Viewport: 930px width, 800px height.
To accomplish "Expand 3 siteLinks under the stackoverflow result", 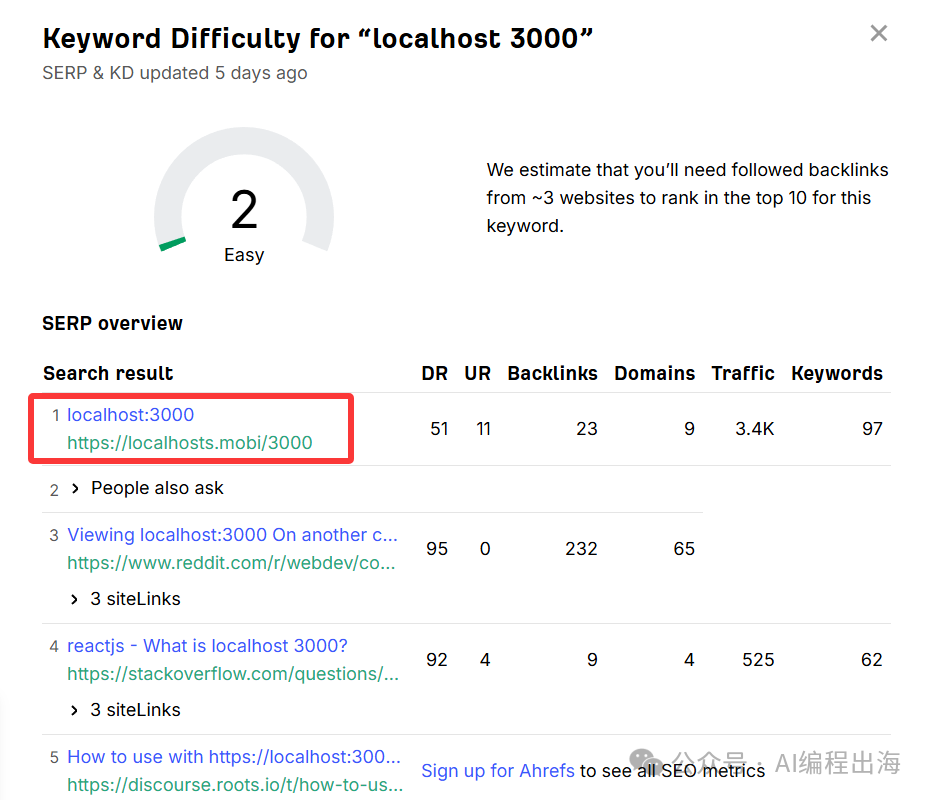I will pyautogui.click(x=125, y=710).
